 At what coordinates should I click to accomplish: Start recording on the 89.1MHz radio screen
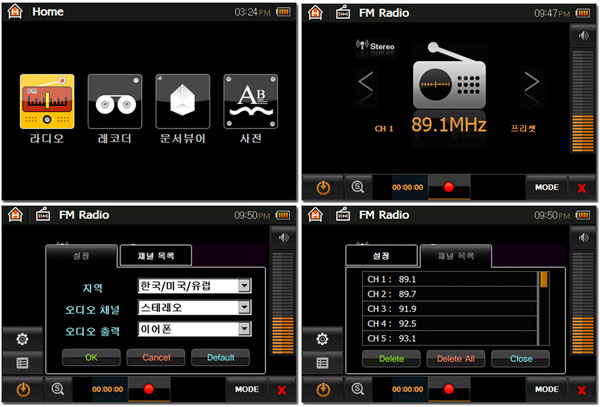pyautogui.click(x=448, y=187)
